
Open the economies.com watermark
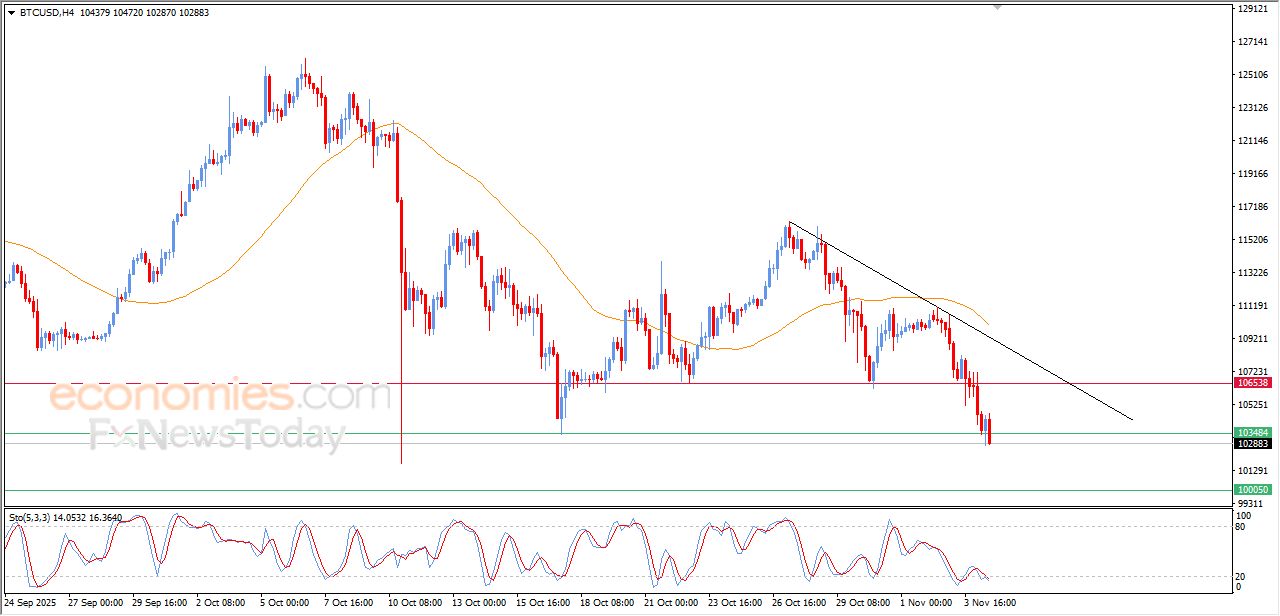pyautogui.click(x=220, y=396)
